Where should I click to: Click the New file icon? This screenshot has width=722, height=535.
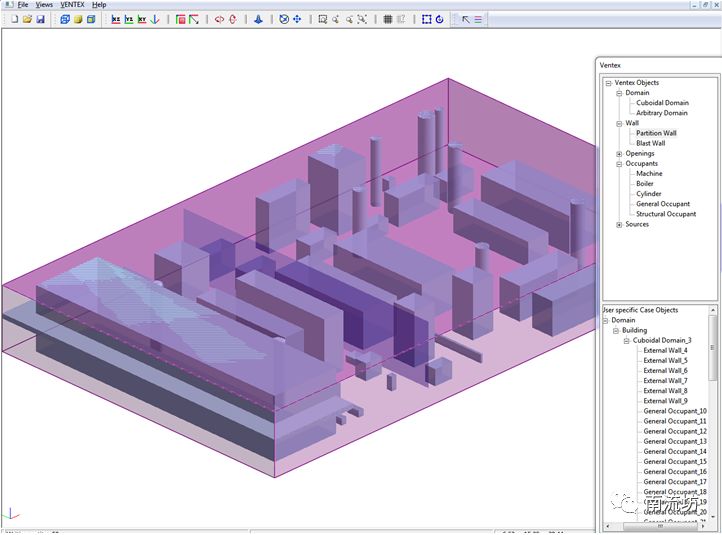[15, 19]
